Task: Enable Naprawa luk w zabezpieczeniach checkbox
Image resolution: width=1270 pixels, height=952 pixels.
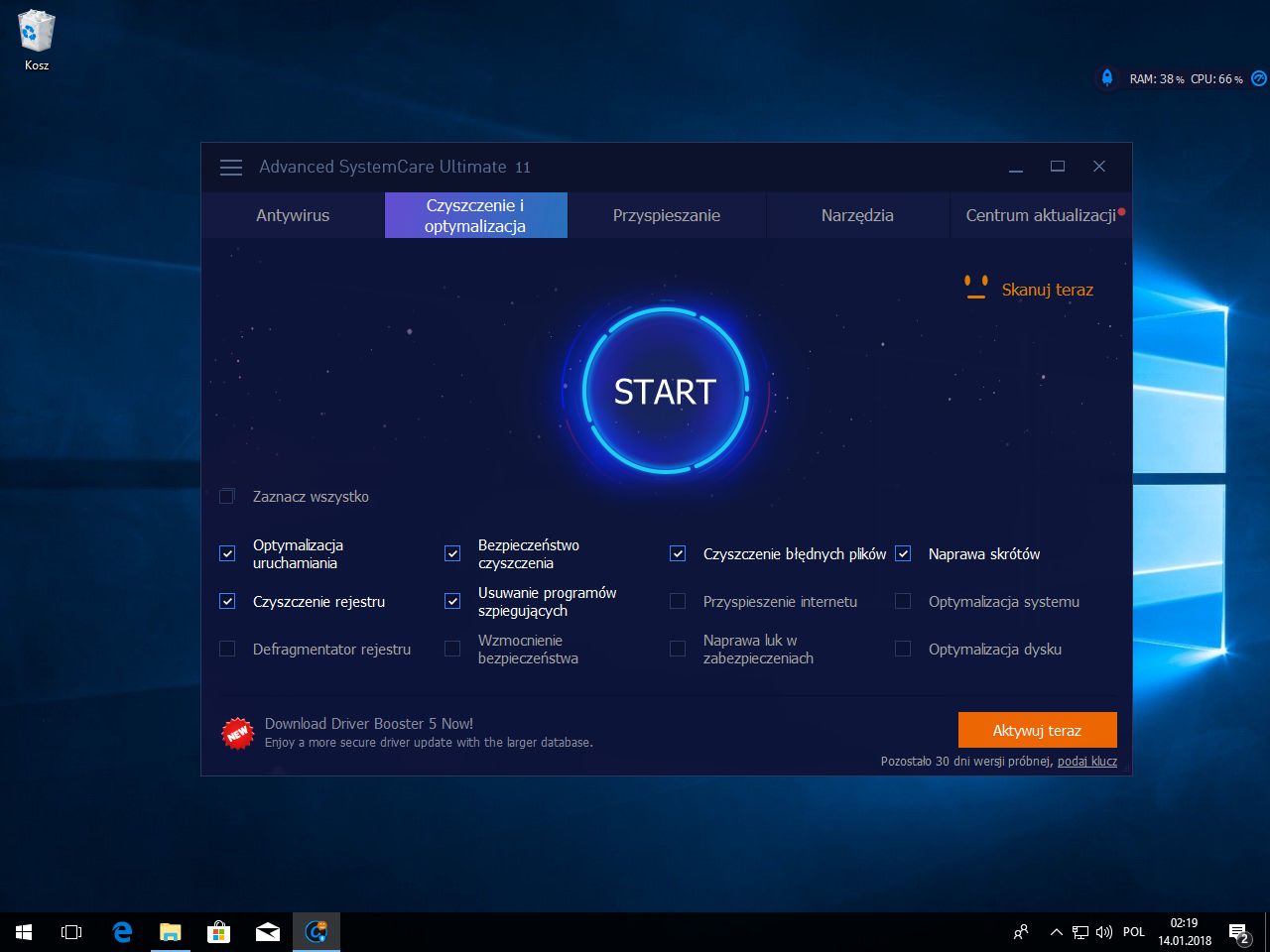Action: click(x=678, y=649)
